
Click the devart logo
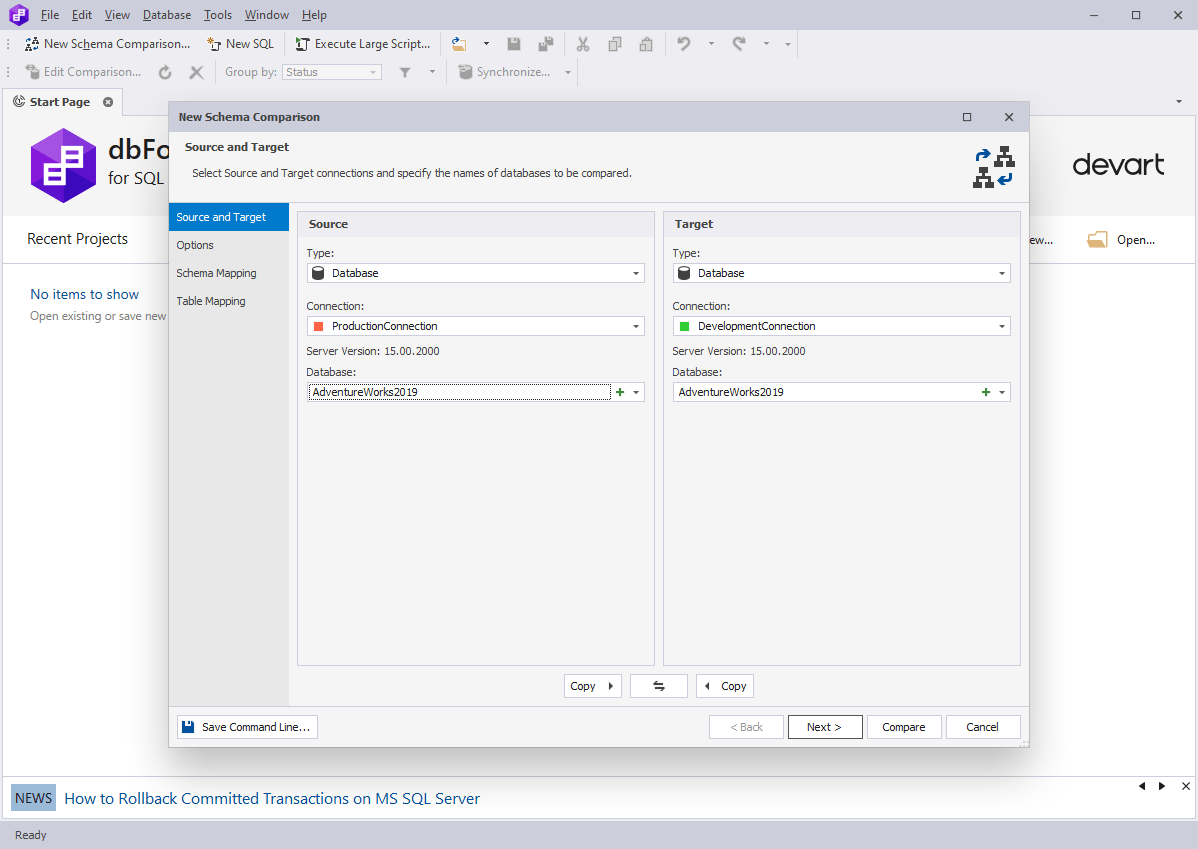1118,164
